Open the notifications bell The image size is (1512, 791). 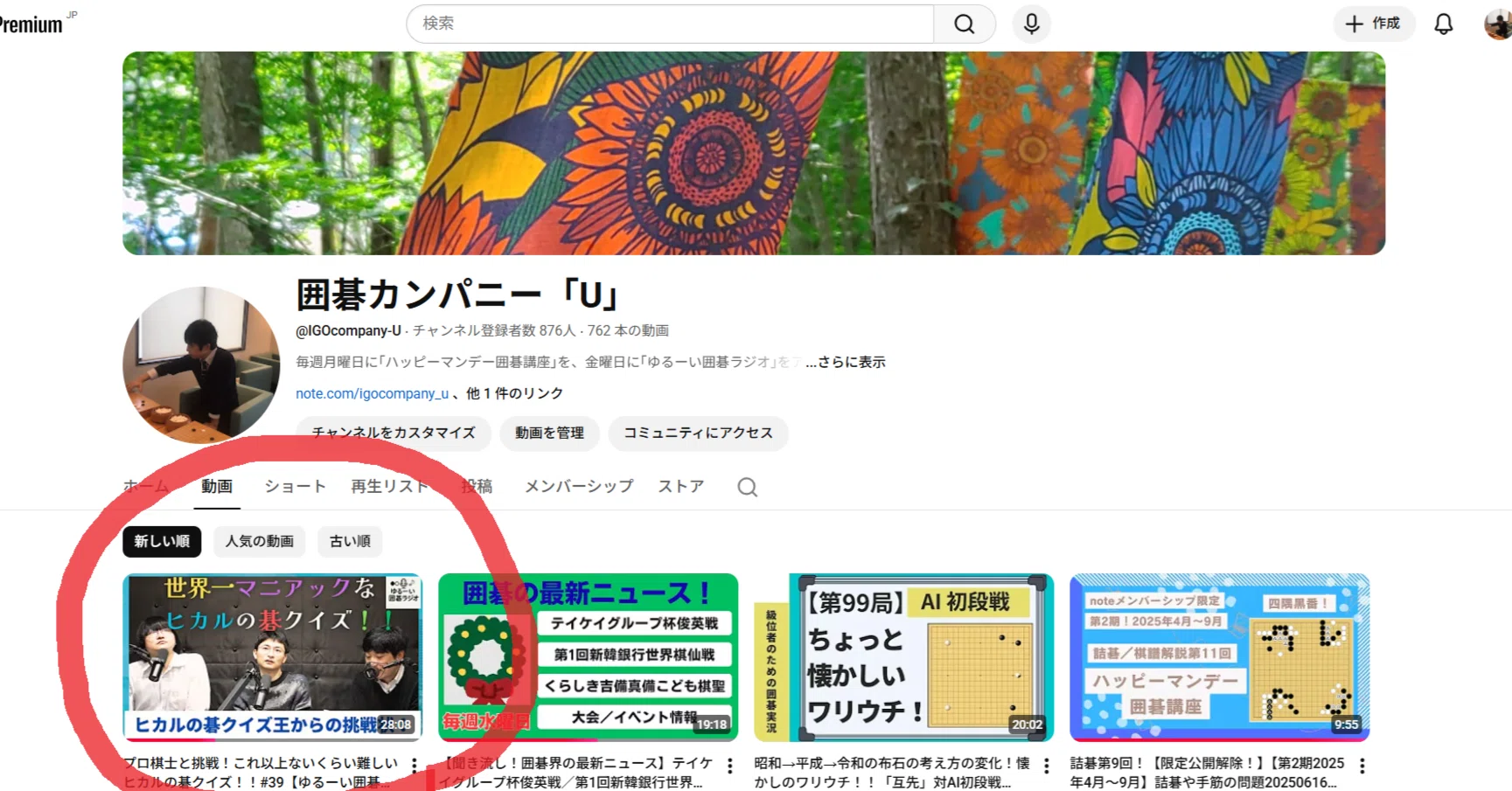pos(1444,24)
